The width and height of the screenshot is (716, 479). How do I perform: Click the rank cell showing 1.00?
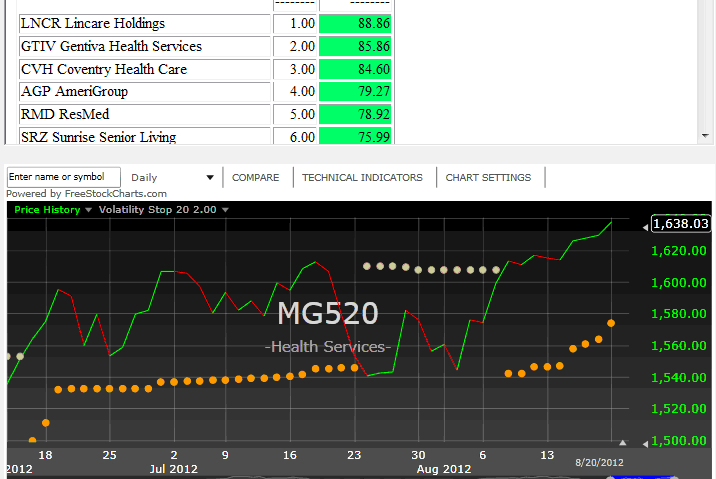coord(295,23)
